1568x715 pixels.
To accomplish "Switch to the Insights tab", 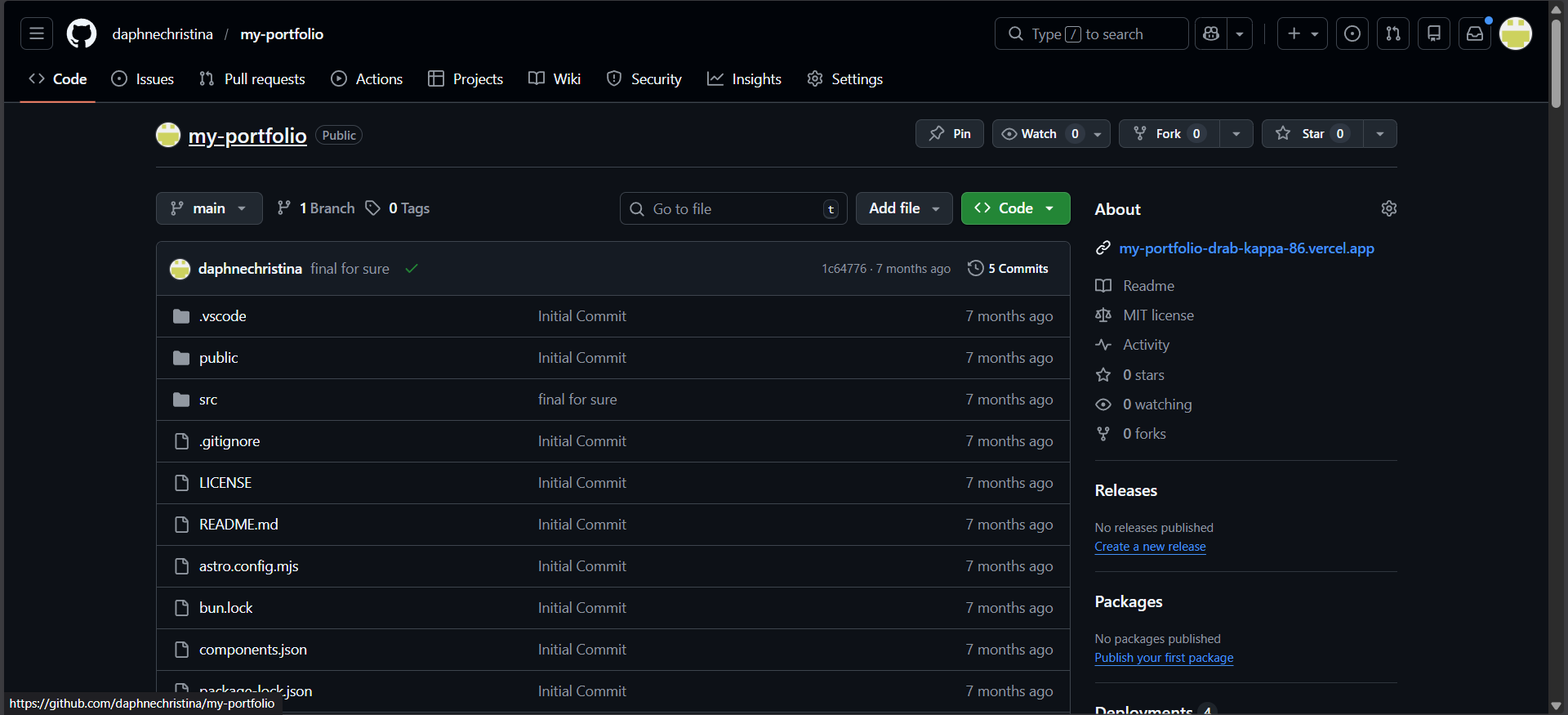I will click(x=744, y=79).
